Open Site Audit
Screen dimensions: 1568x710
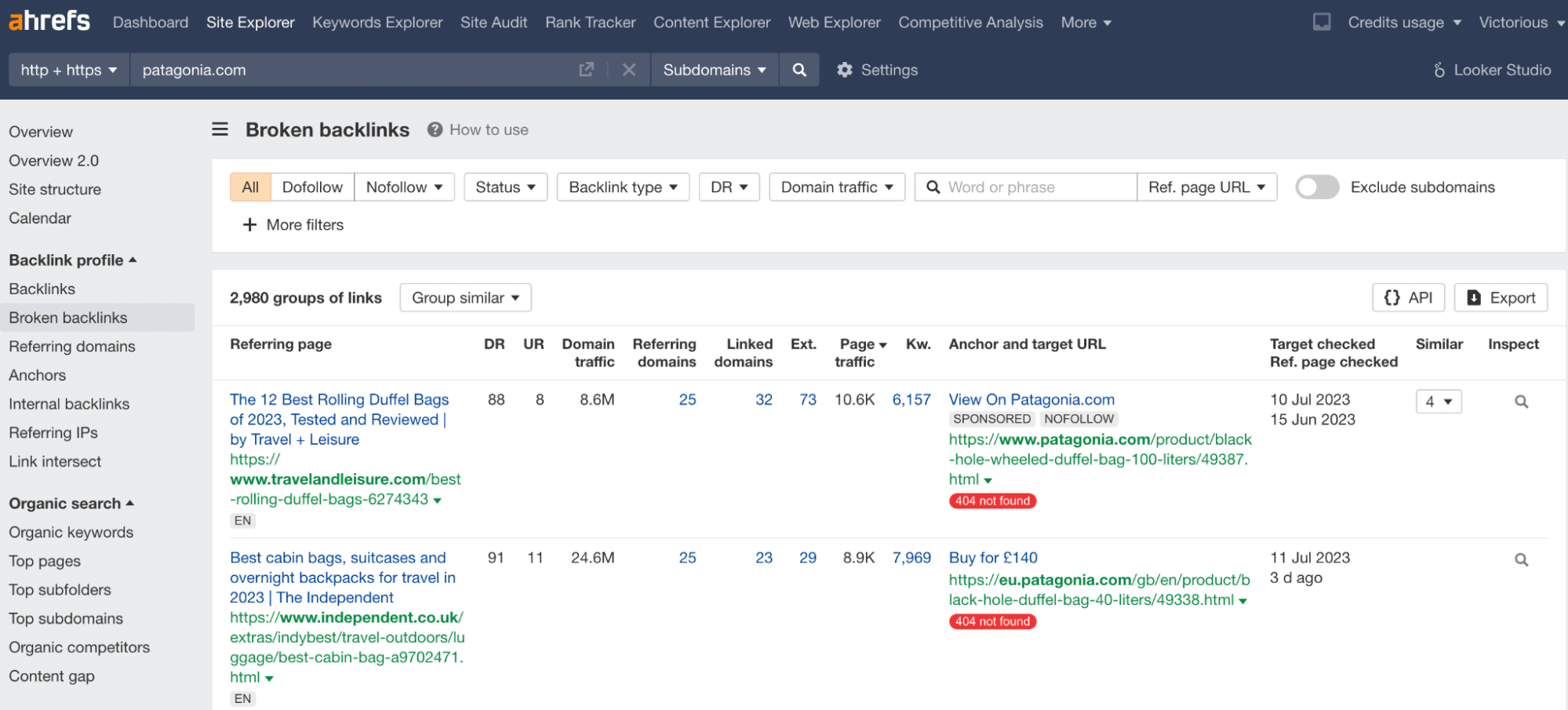point(493,23)
